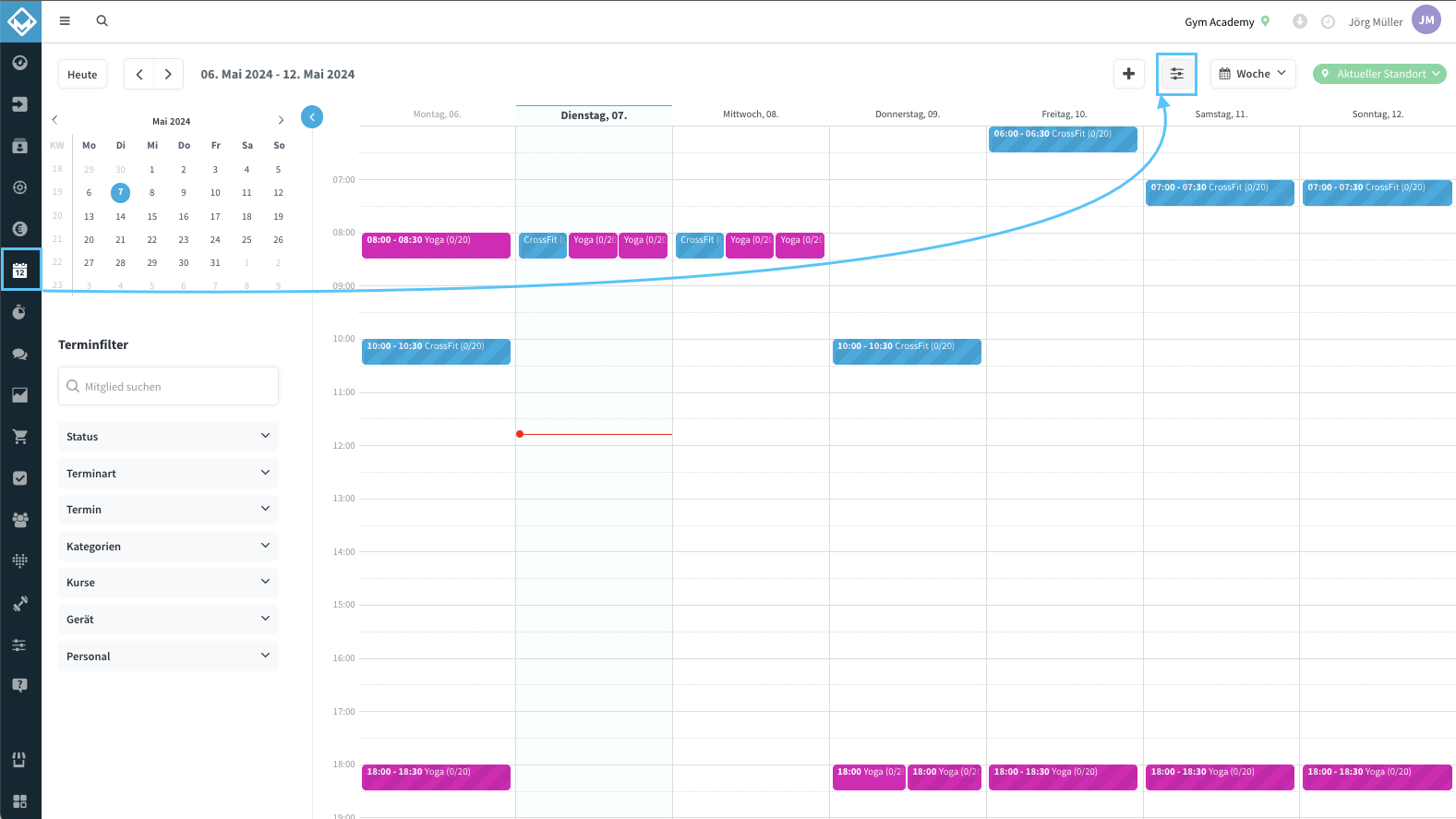Show next month in mini calendar
1456x819 pixels.
click(281, 120)
